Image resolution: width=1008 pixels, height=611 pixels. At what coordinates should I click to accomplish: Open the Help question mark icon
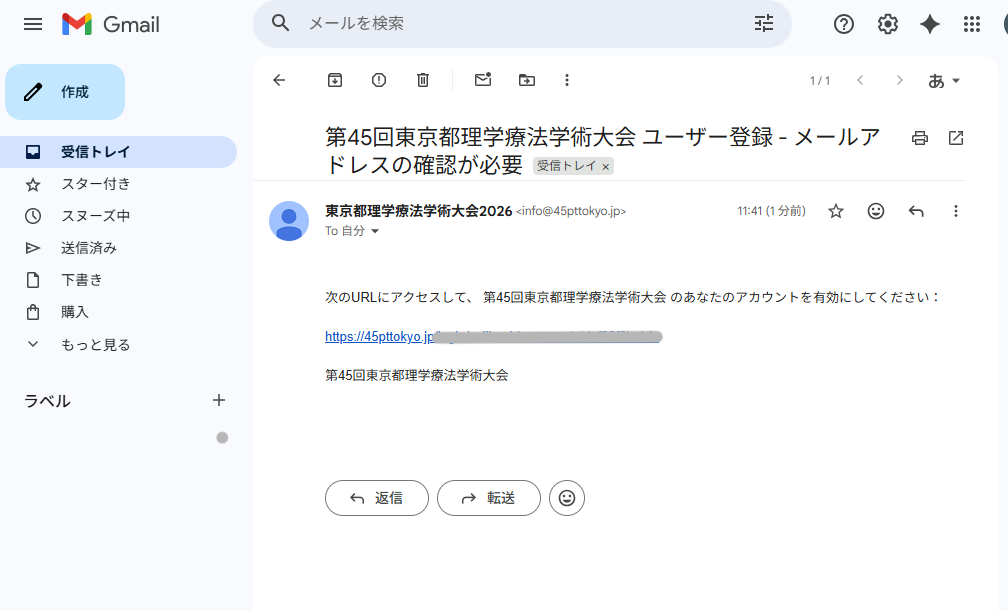(843, 24)
